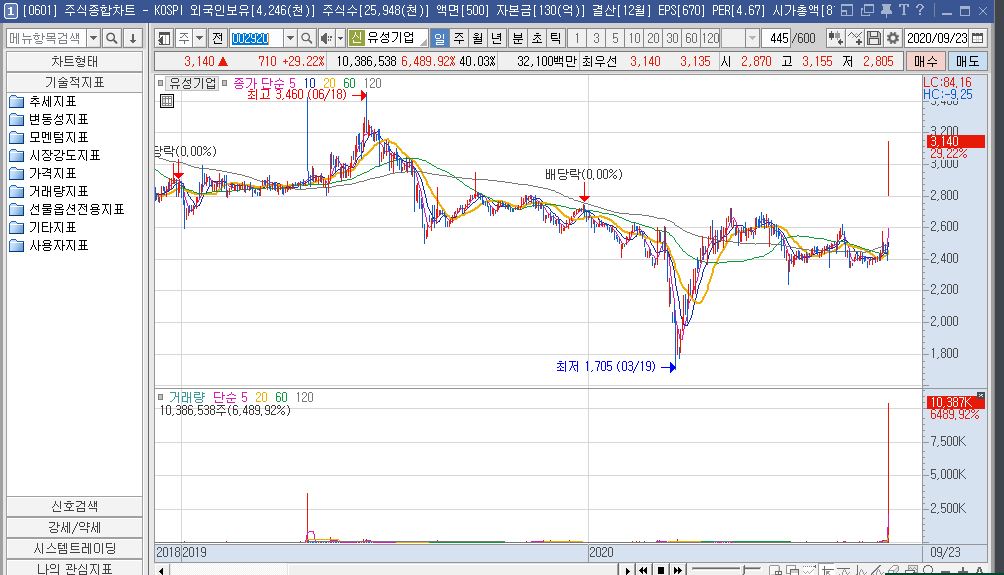Image resolution: width=1004 pixels, height=575 pixels.
Task: Click the 유성기업 label in chart legend
Action: [x=193, y=83]
